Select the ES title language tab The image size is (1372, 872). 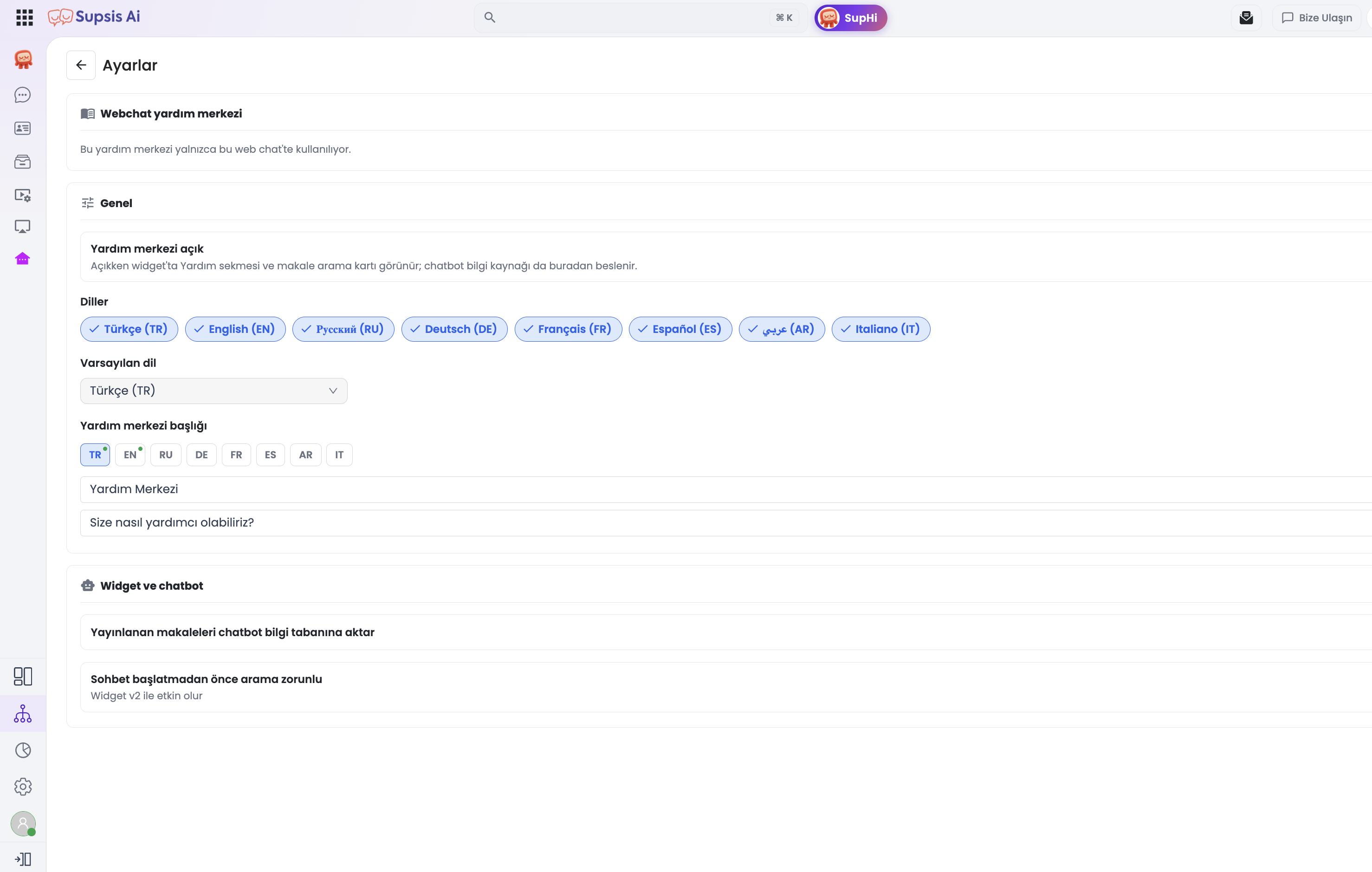coord(271,455)
